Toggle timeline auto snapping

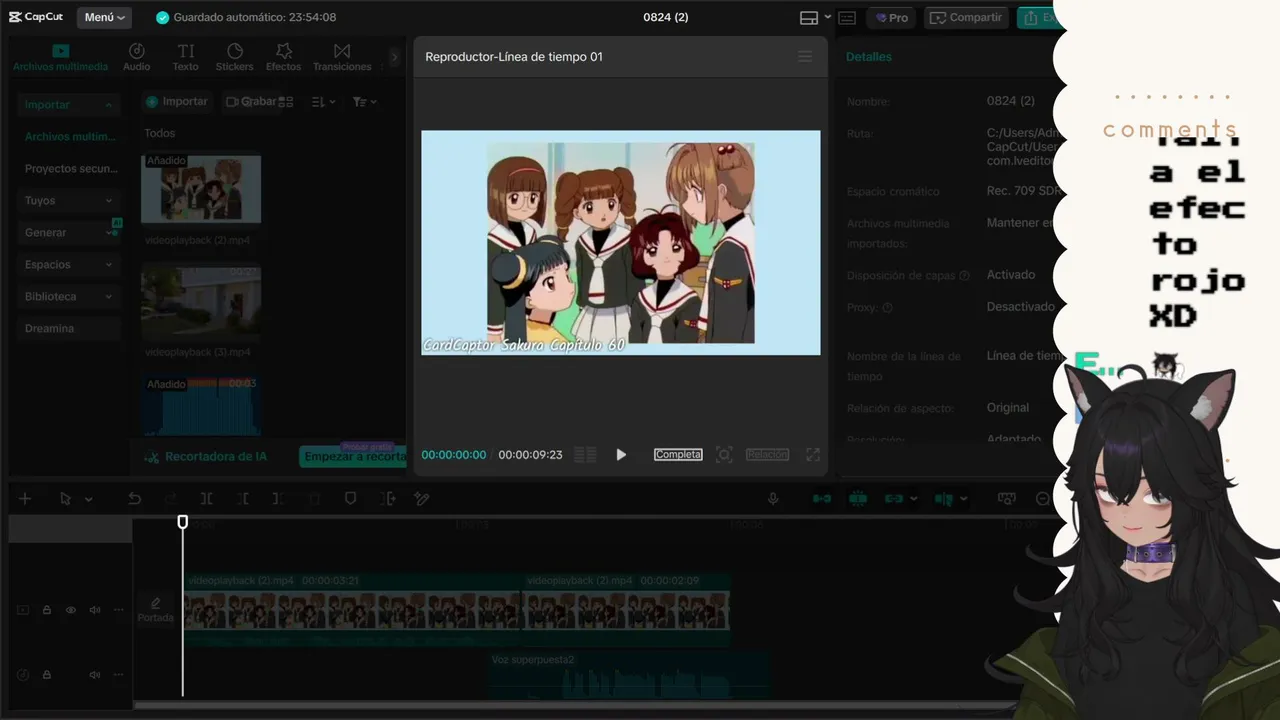[x=858, y=498]
